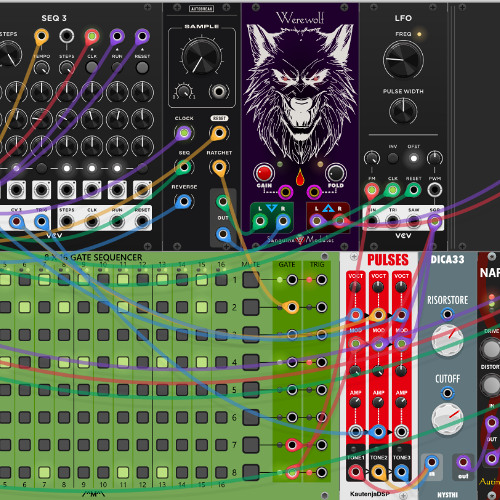The width and height of the screenshot is (500, 500).
Task: Click the Sample module CLOCK jack
Action: coord(184,133)
